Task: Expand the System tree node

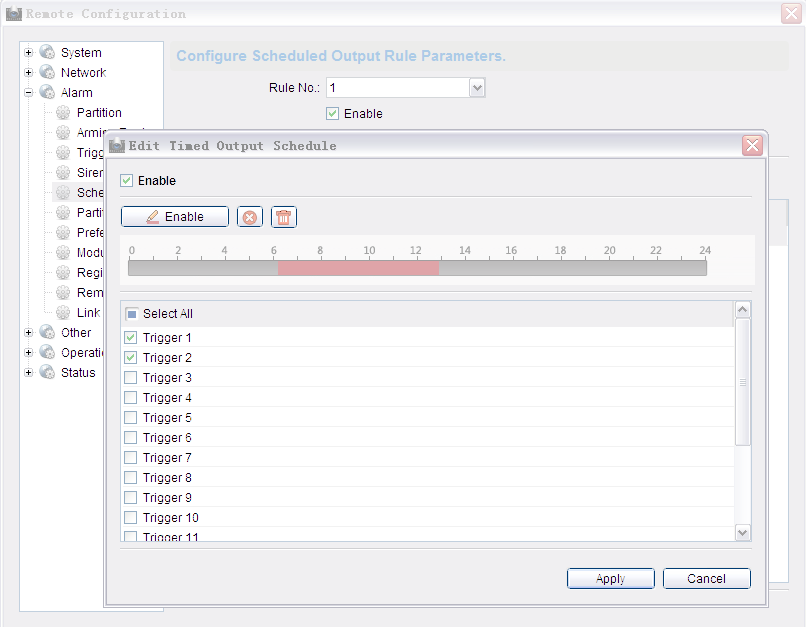Action: coord(29,52)
